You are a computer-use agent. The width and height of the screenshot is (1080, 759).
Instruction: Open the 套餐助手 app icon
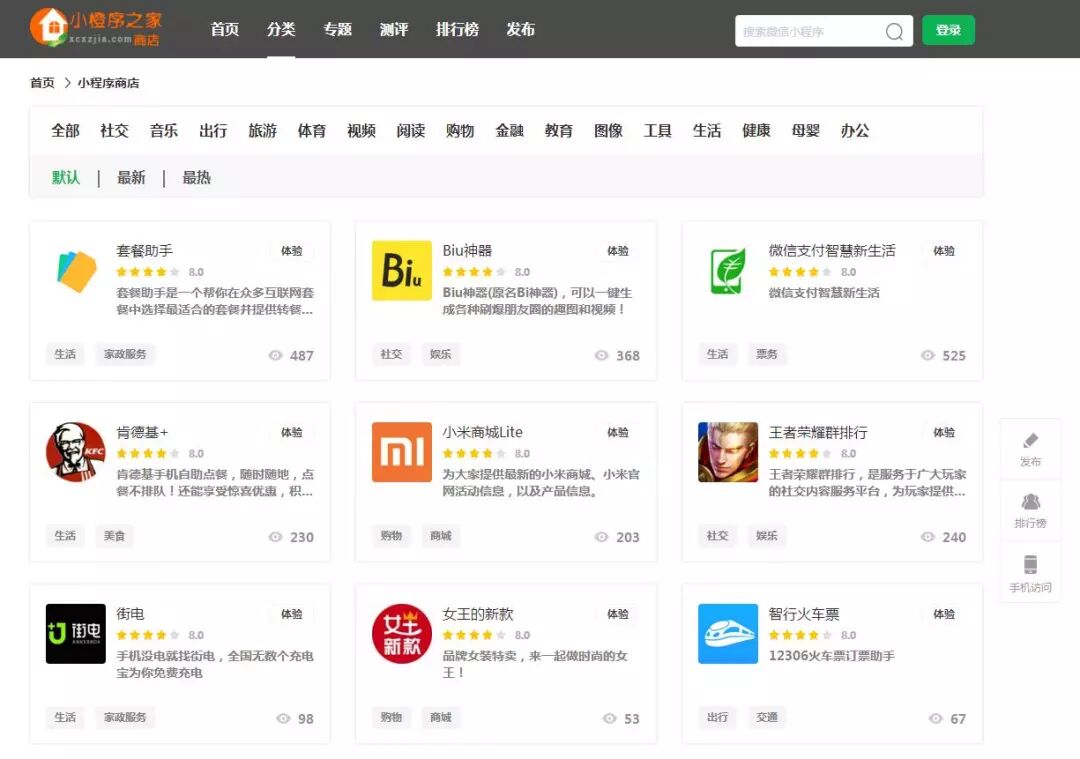point(76,271)
